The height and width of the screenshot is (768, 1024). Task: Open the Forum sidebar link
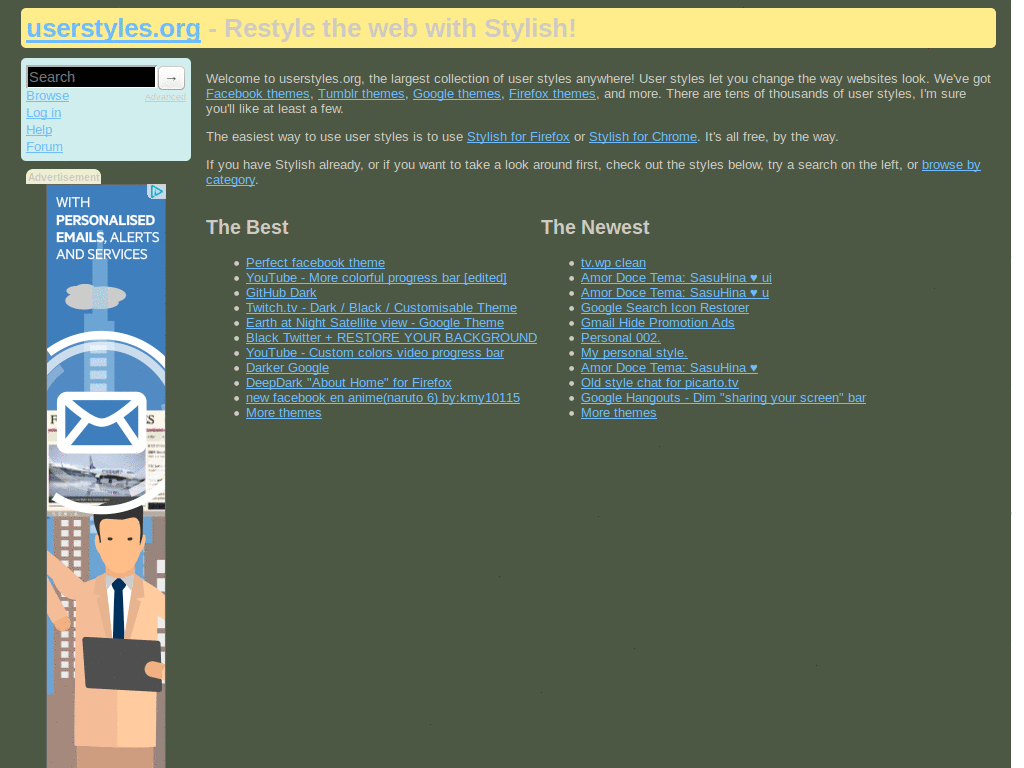click(44, 147)
